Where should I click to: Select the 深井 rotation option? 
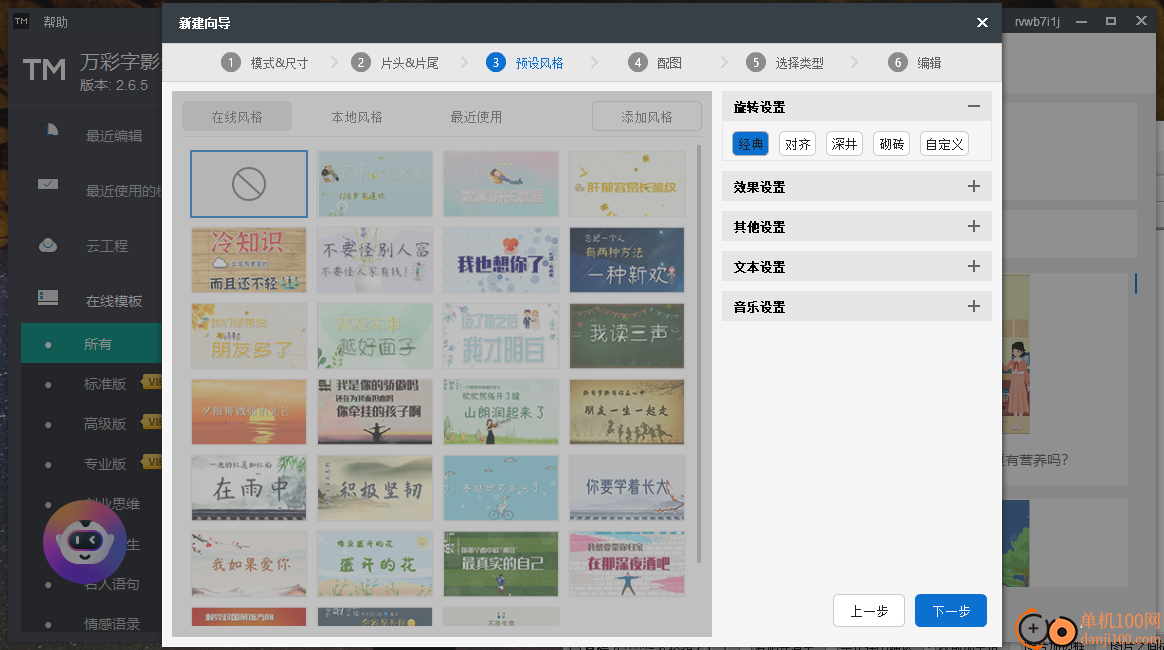845,144
